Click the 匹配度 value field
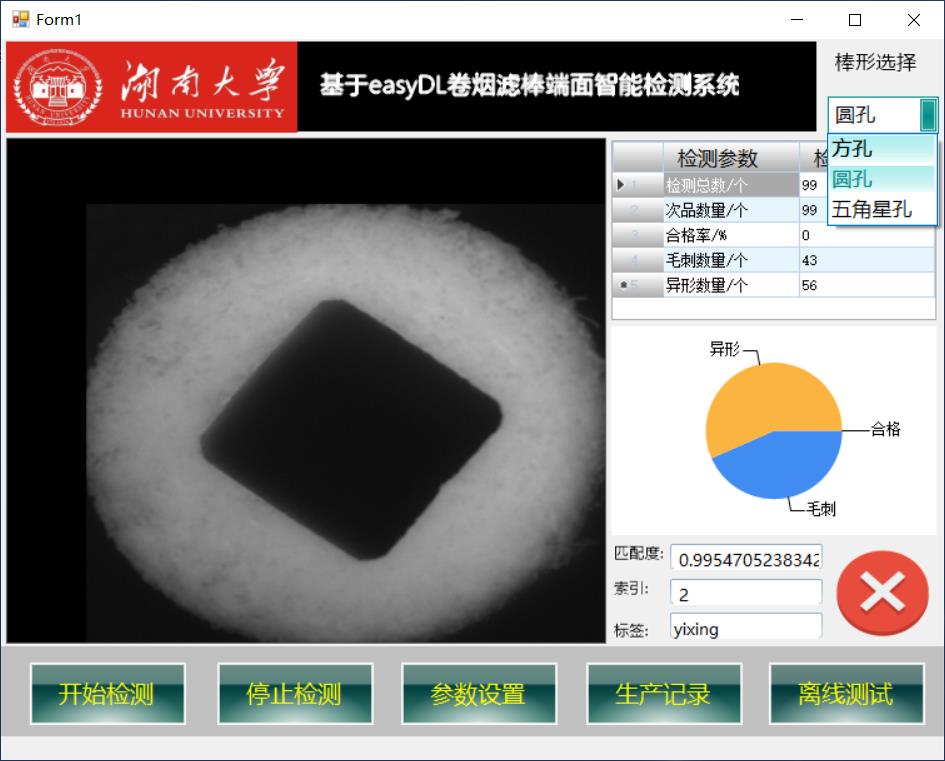Image resolution: width=945 pixels, height=761 pixels. pyautogui.click(x=746, y=559)
